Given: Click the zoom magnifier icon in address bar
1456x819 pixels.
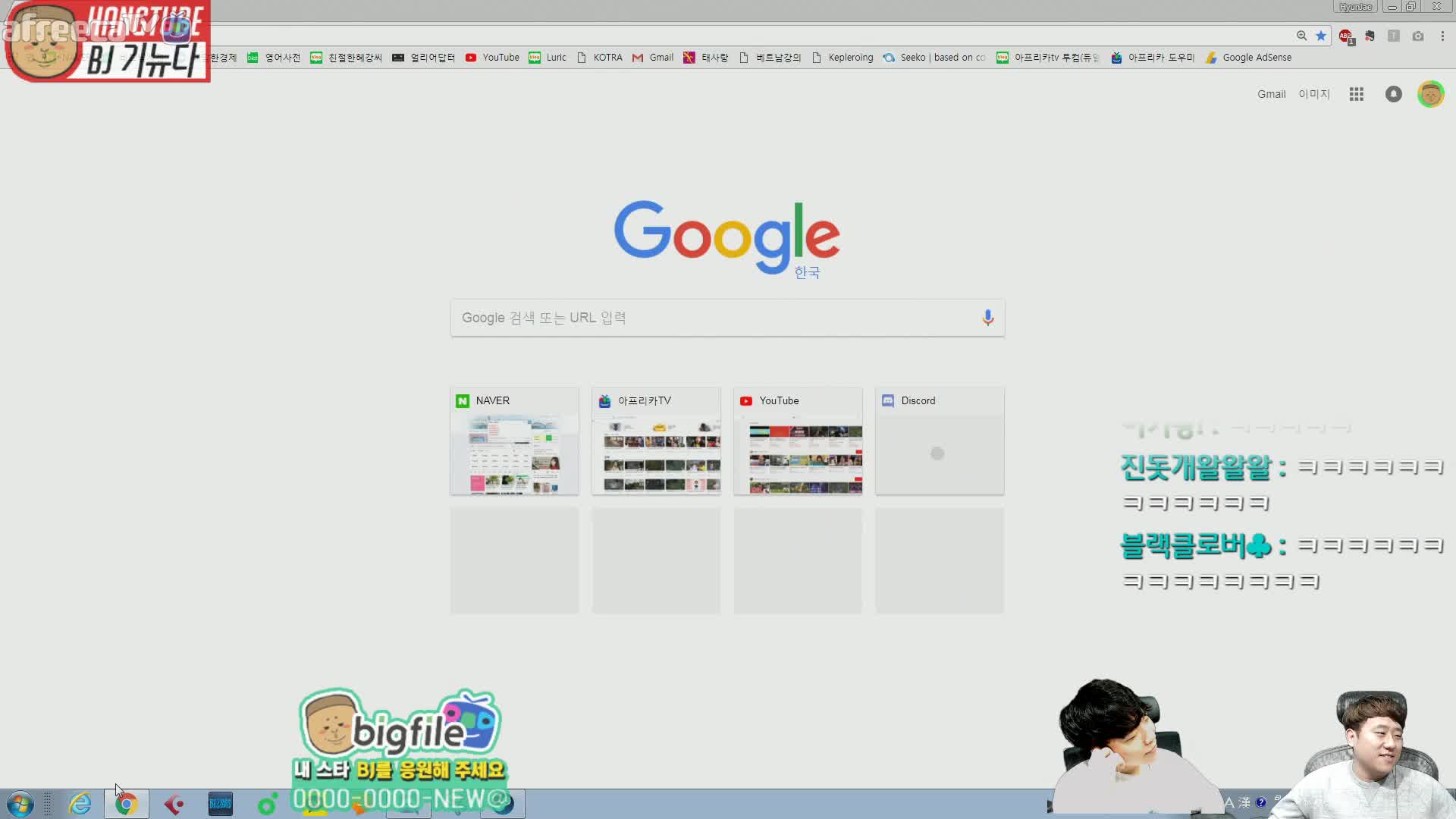Looking at the screenshot, I should click(1301, 36).
